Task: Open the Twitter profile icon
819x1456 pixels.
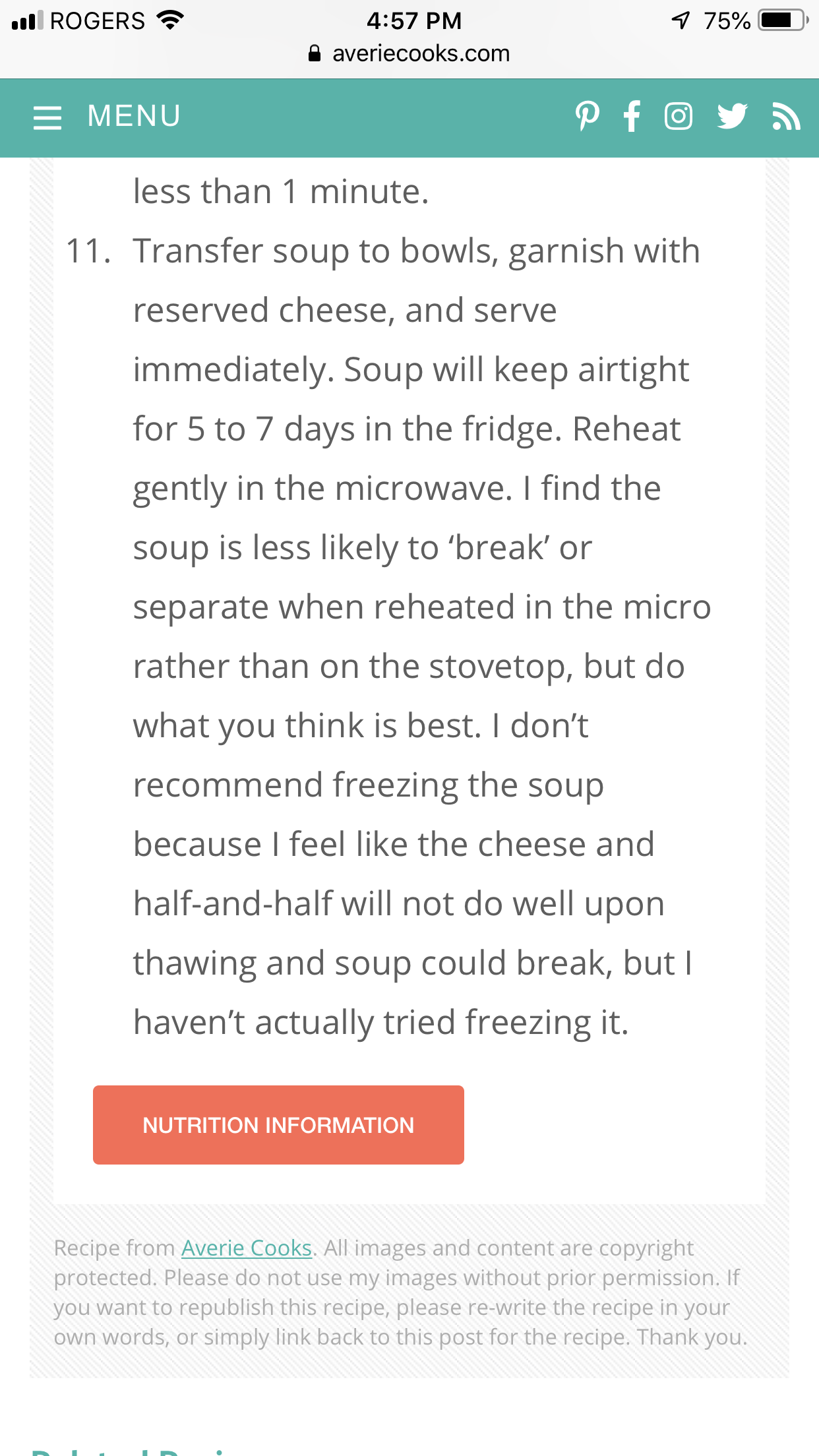Action: pos(732,117)
